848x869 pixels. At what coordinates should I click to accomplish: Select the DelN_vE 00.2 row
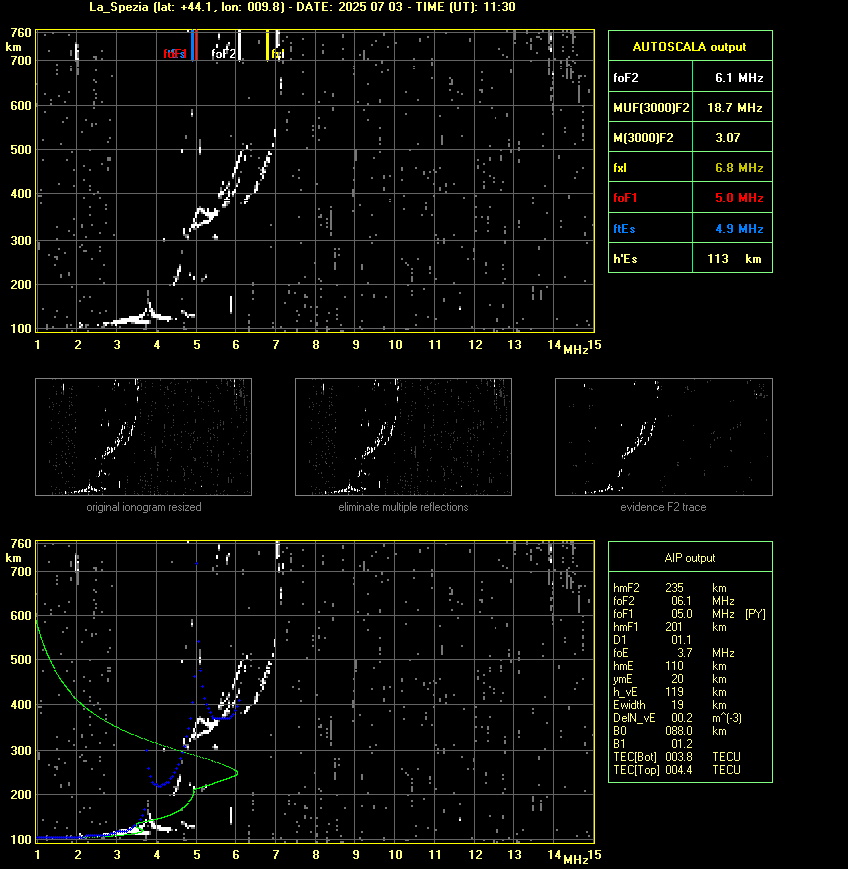[677, 718]
